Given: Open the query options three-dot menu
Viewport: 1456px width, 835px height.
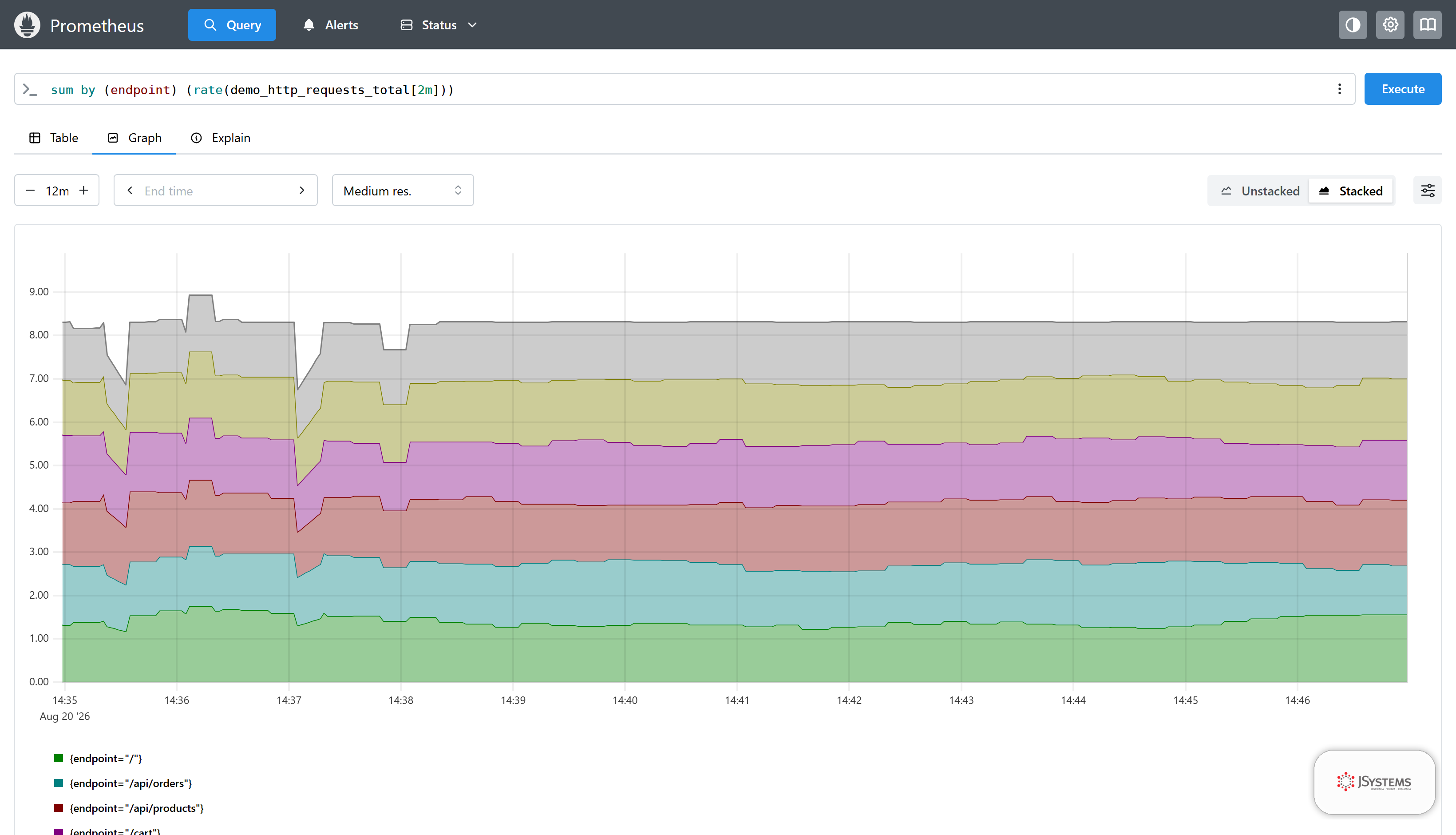Looking at the screenshot, I should pos(1339,89).
